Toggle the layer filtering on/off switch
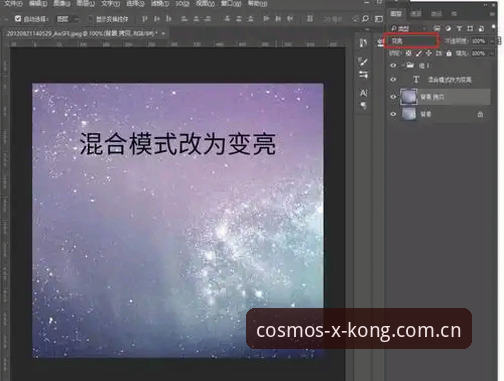The image size is (504, 381). [x=493, y=27]
